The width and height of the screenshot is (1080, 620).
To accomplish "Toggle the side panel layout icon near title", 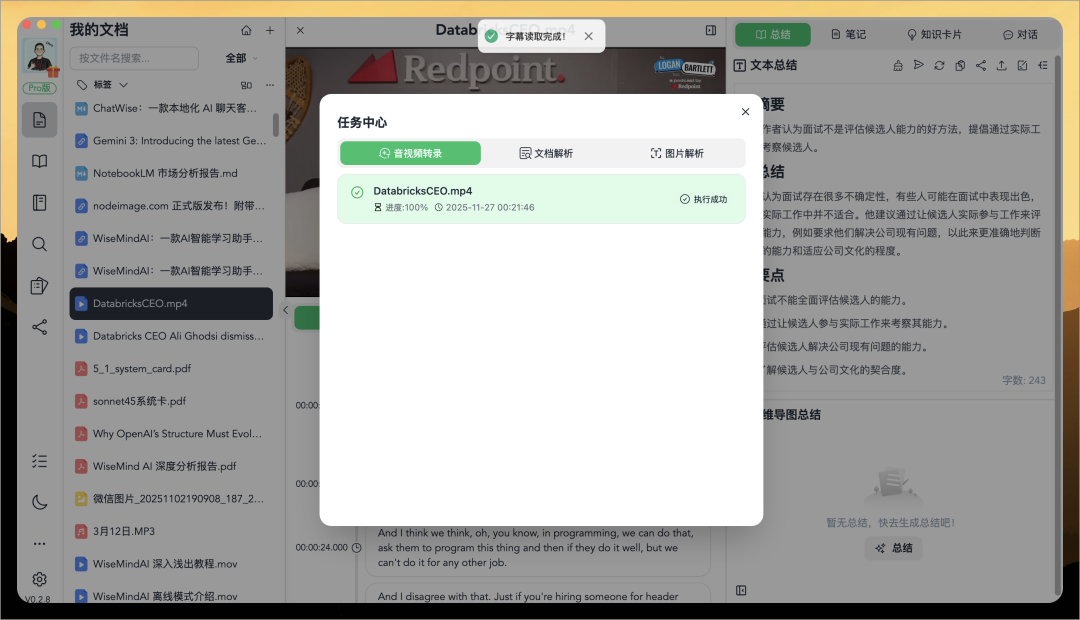I will pyautogui.click(x=711, y=30).
